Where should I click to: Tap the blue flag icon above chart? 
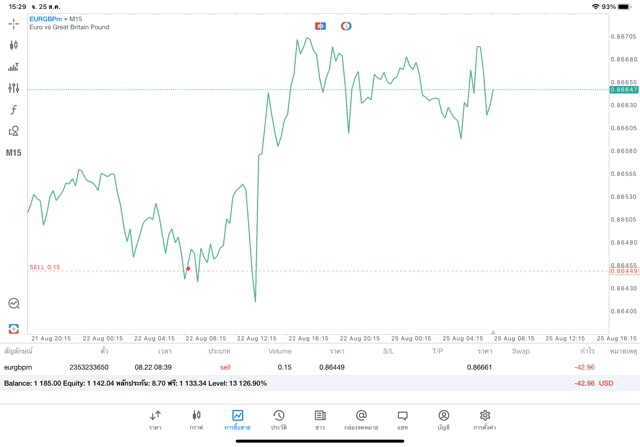point(320,26)
